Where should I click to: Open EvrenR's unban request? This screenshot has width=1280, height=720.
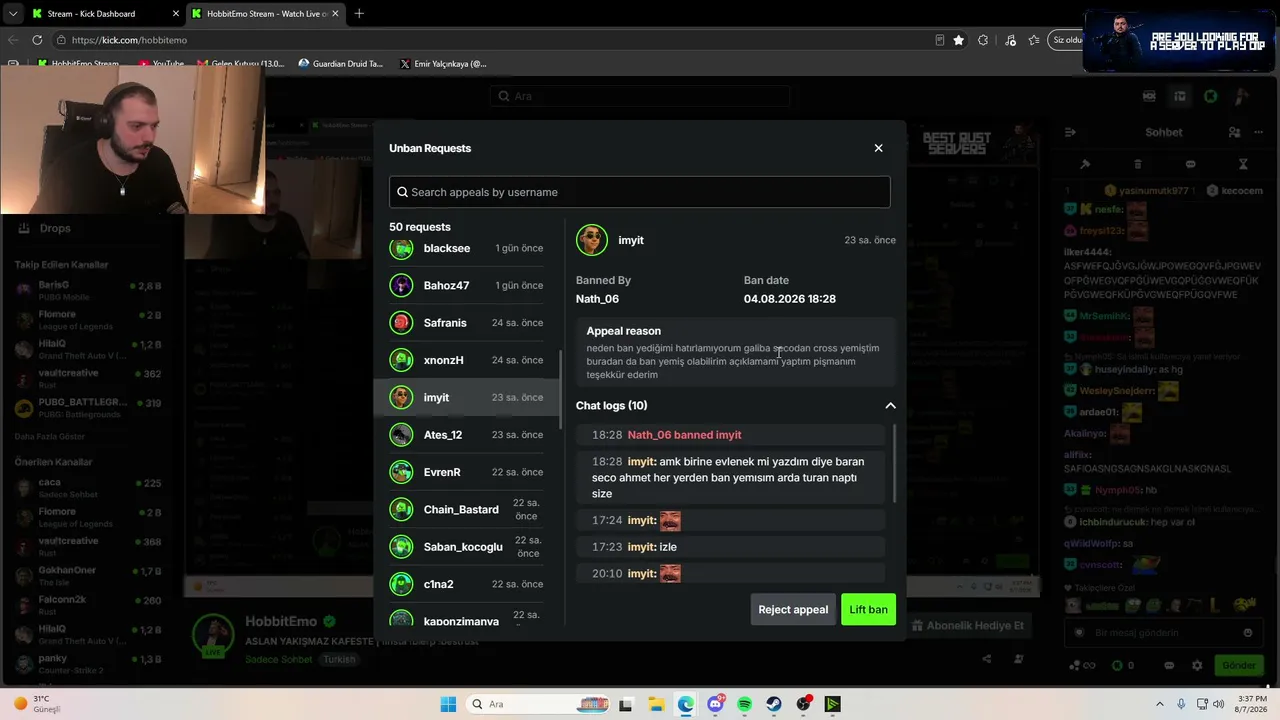[466, 472]
